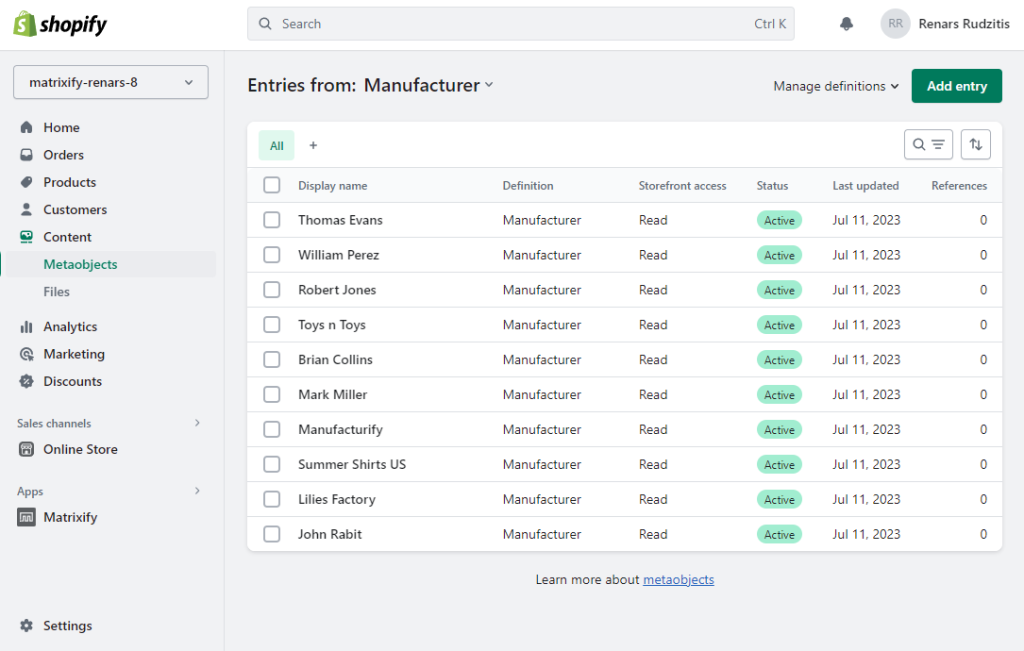The width and height of the screenshot is (1024, 651).
Task: Click the Add entry button
Action: point(956,86)
